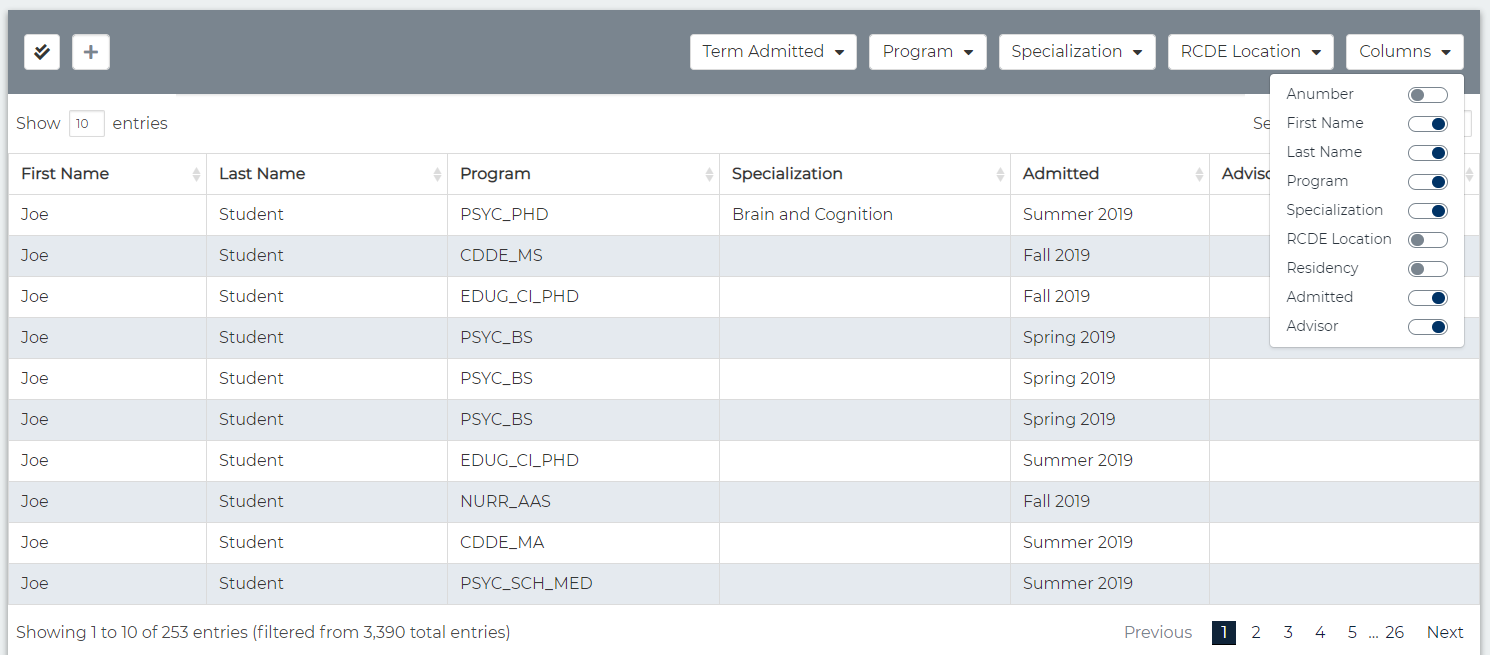Jump to page 26 of results
The width and height of the screenshot is (1490, 655).
click(x=1394, y=632)
